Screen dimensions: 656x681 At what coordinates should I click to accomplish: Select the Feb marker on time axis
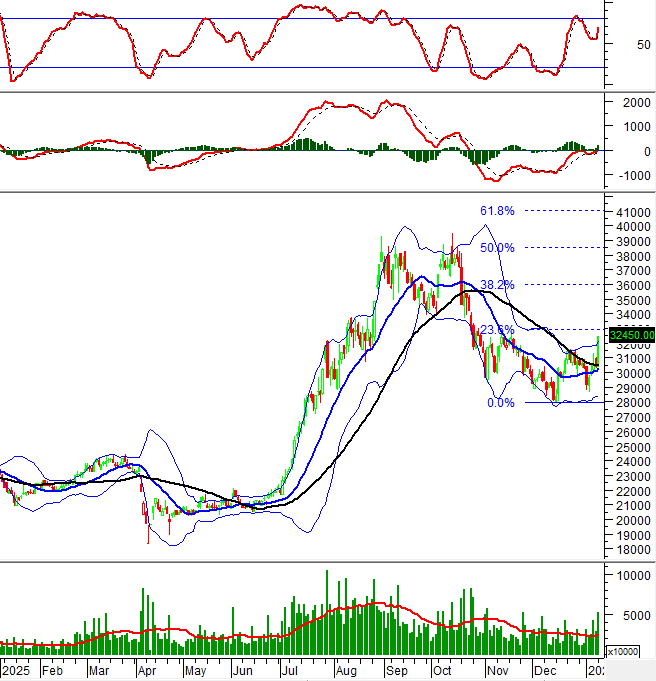(x=54, y=673)
